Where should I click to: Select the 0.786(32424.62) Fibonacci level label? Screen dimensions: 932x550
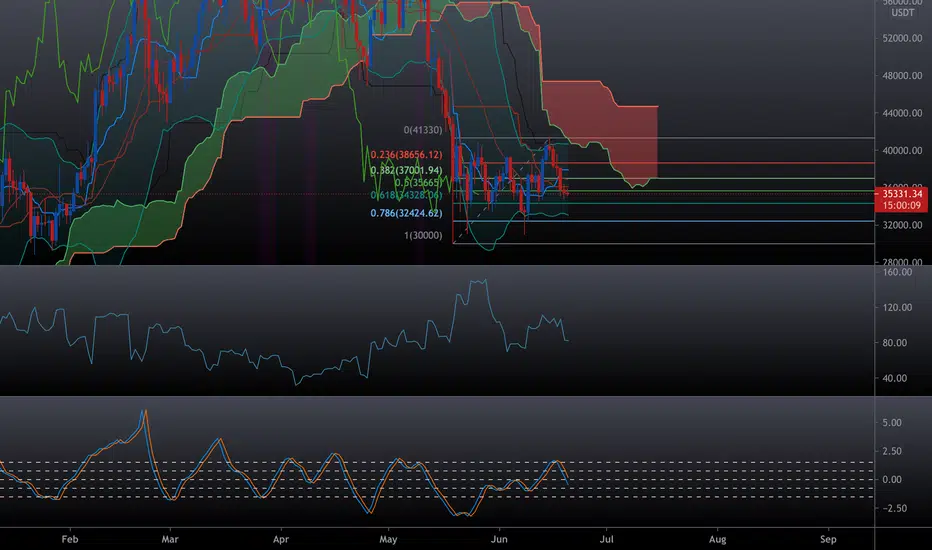407,213
